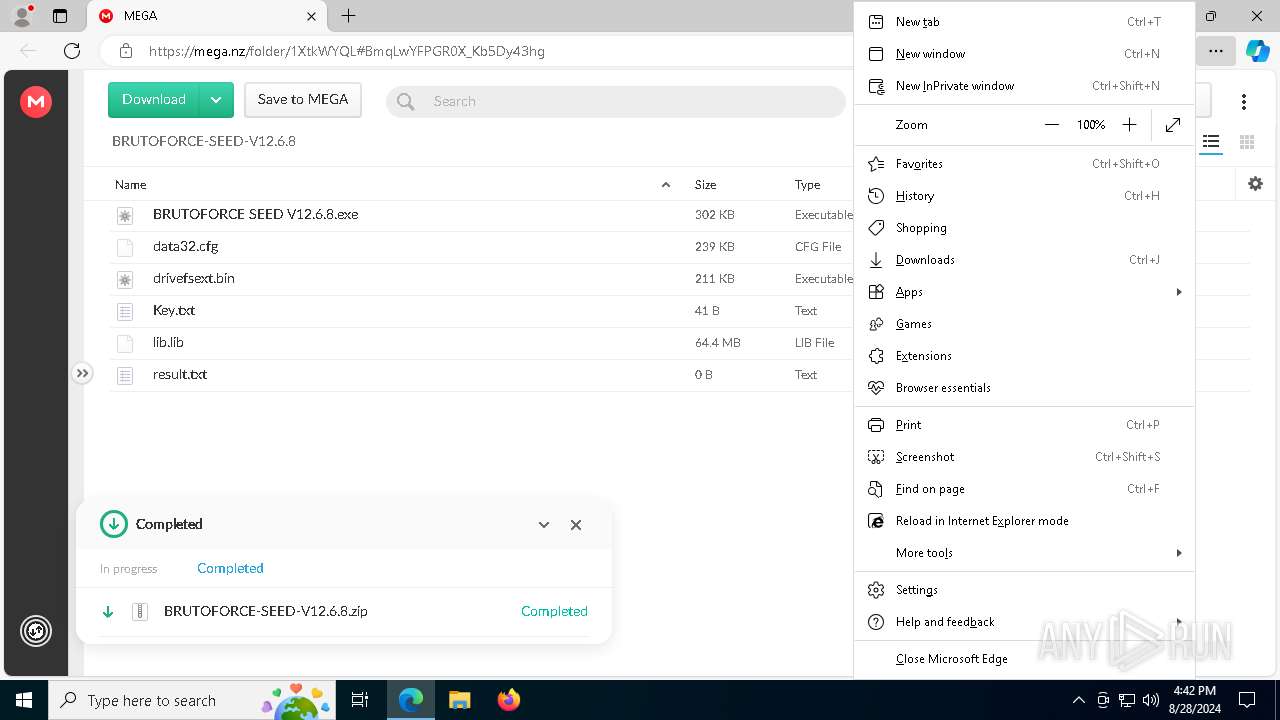The image size is (1280, 720).
Task: Sort files by Name column header
Action: [x=131, y=185]
